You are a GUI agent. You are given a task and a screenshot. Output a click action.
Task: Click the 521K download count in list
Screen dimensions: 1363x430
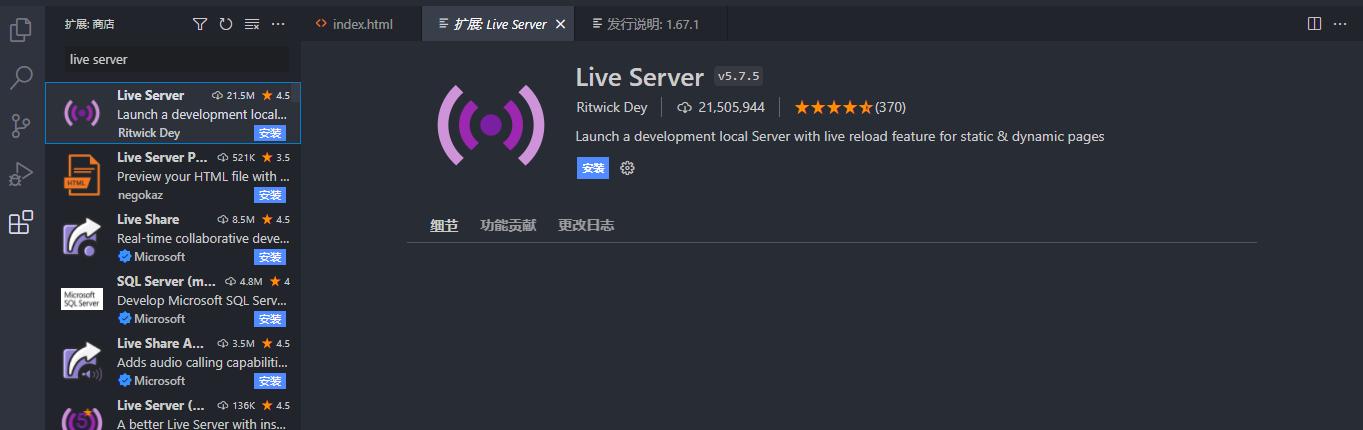click(x=236, y=158)
